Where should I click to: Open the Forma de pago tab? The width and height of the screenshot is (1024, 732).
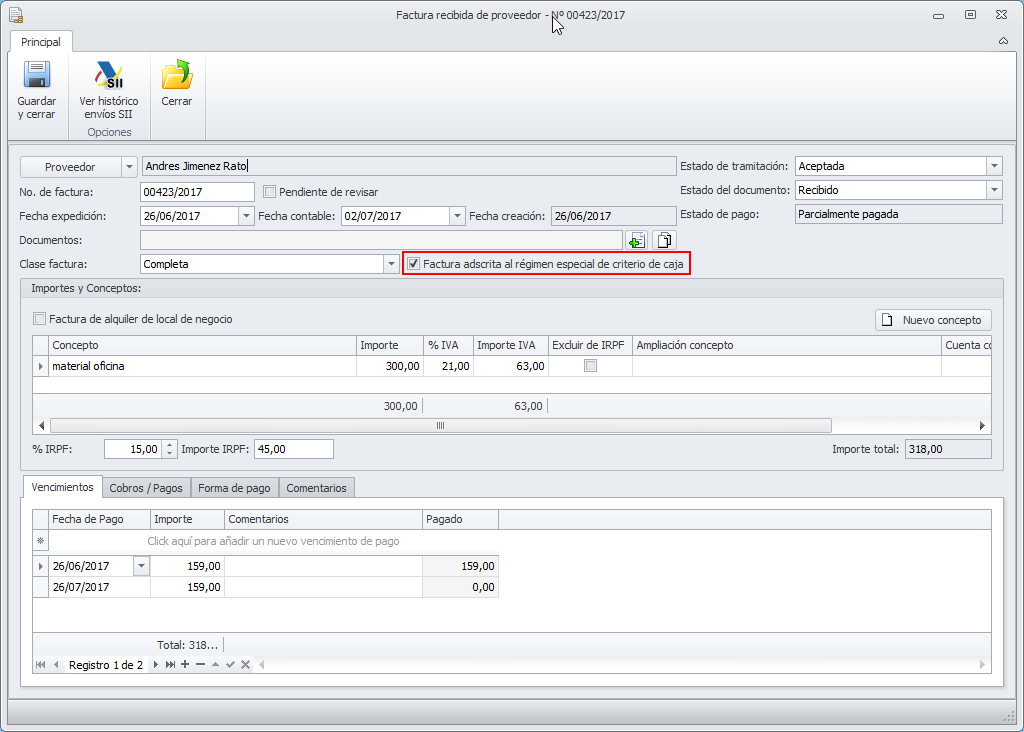[x=234, y=488]
